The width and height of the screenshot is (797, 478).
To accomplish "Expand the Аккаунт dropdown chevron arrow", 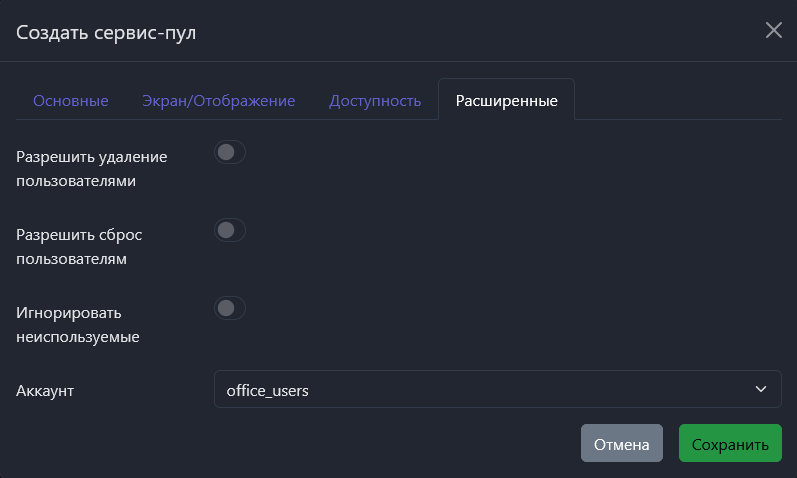I will pos(761,389).
